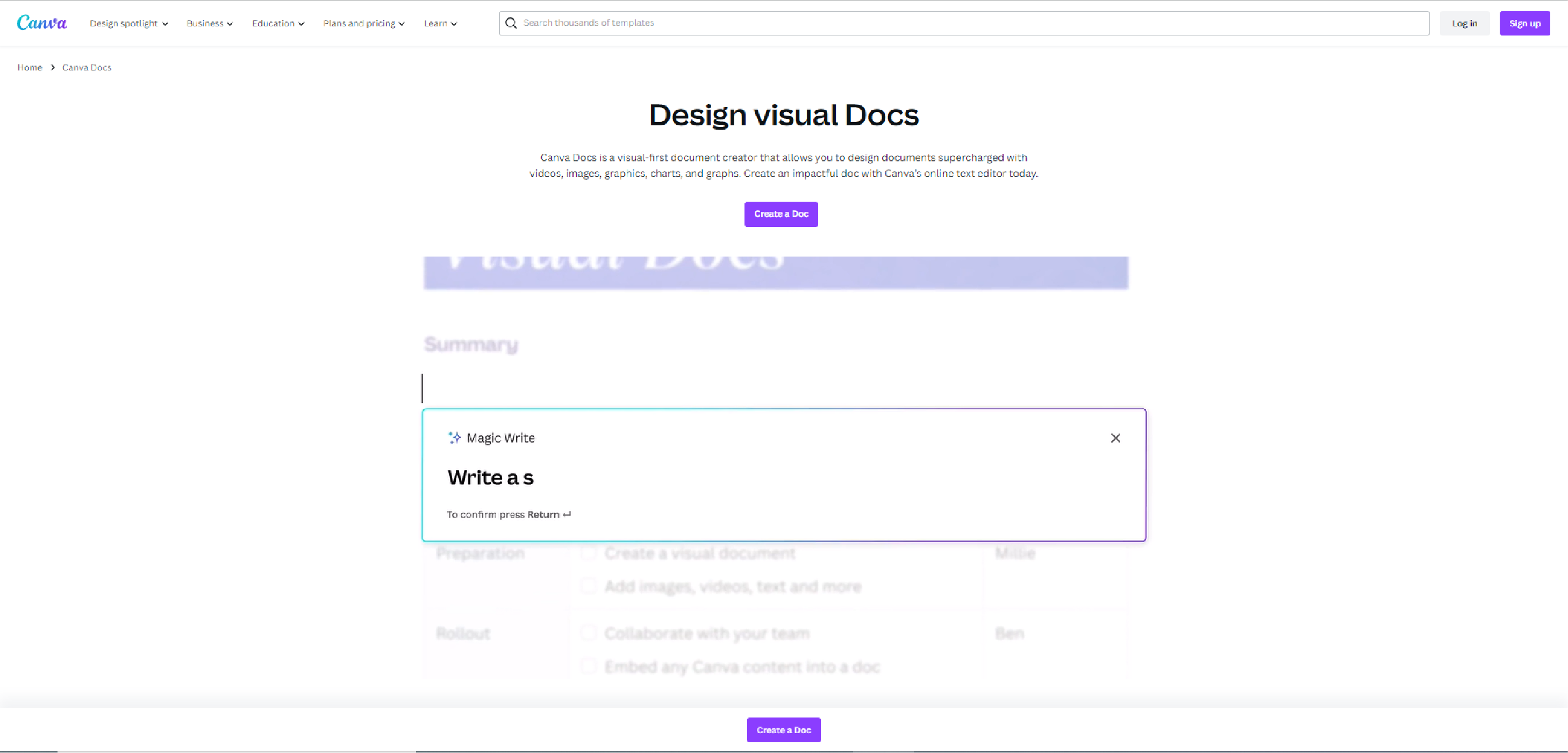Click the bottom Create a Doc button
The image size is (1568, 753).
point(783,730)
